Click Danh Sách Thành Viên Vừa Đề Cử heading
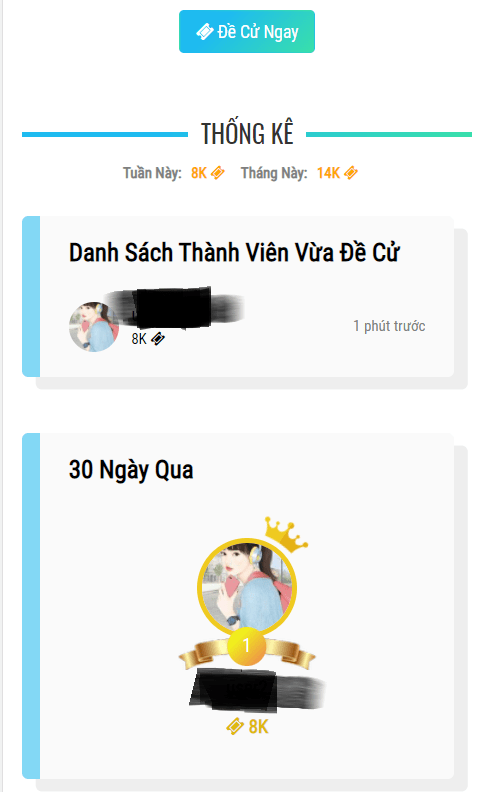 click(x=234, y=253)
